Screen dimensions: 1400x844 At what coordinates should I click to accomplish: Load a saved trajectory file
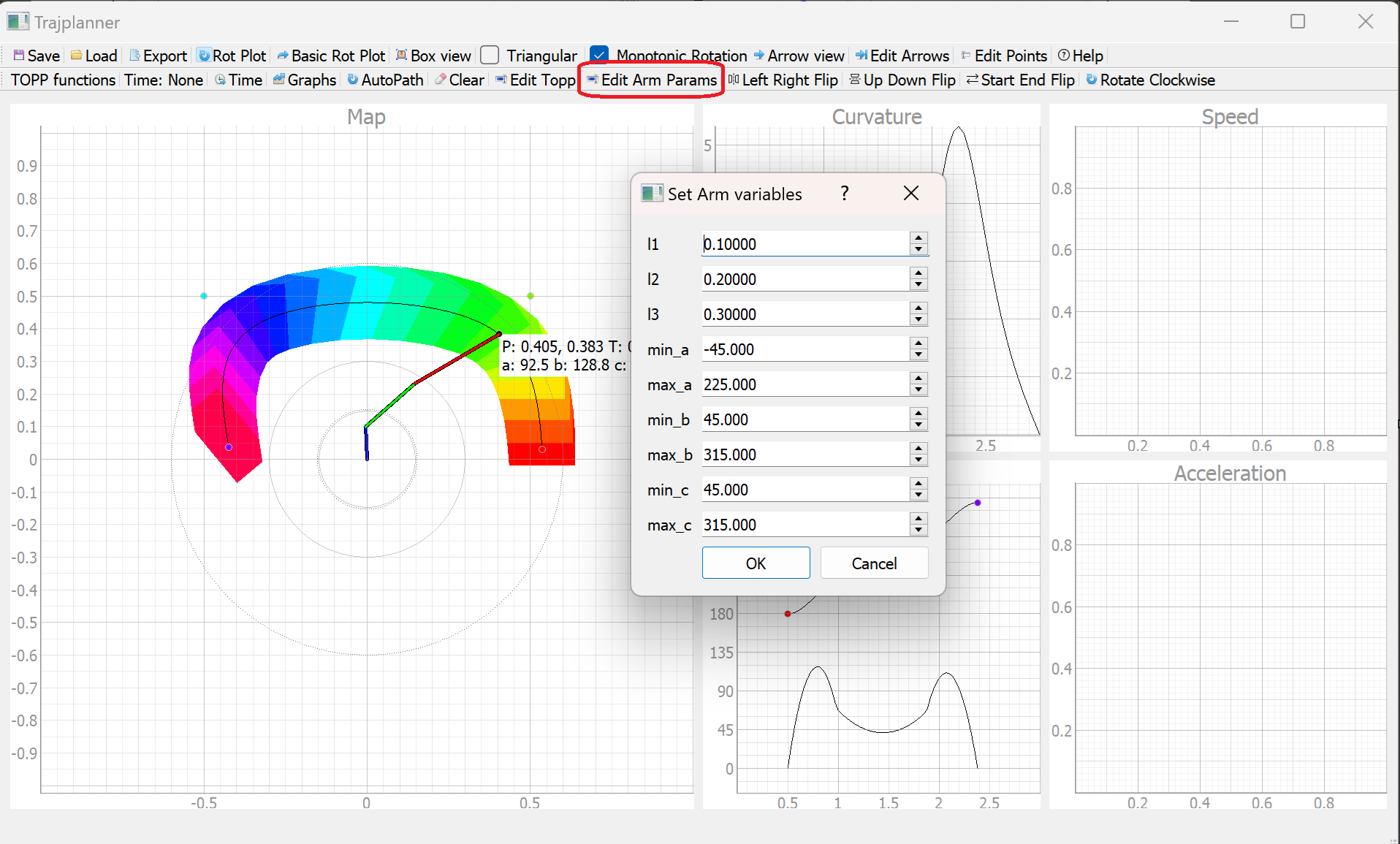tap(94, 56)
